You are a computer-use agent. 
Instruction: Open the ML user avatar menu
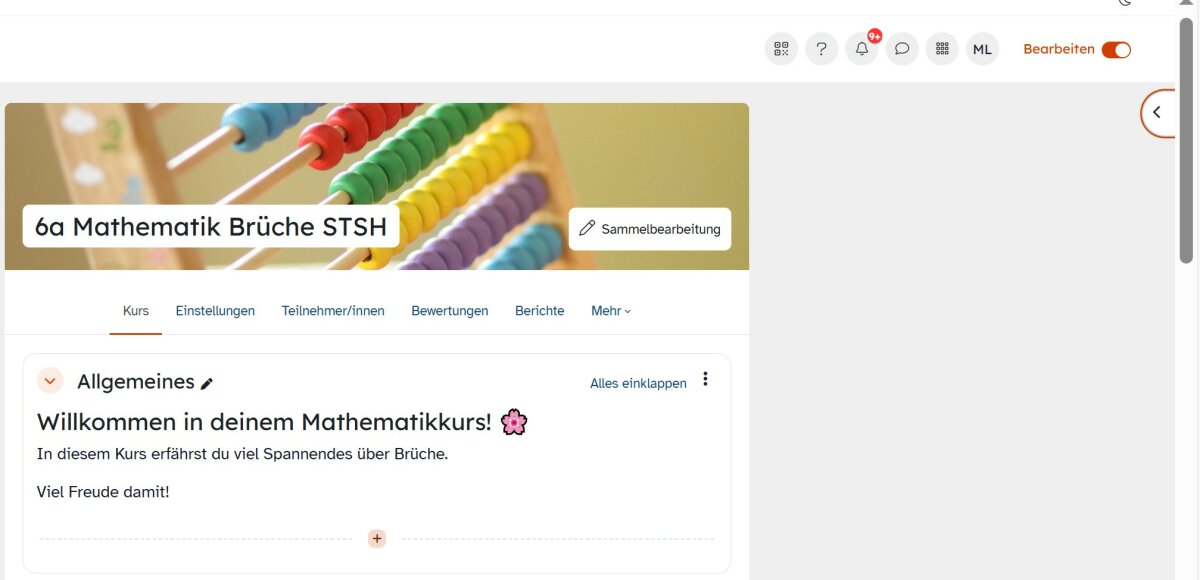(x=982, y=49)
